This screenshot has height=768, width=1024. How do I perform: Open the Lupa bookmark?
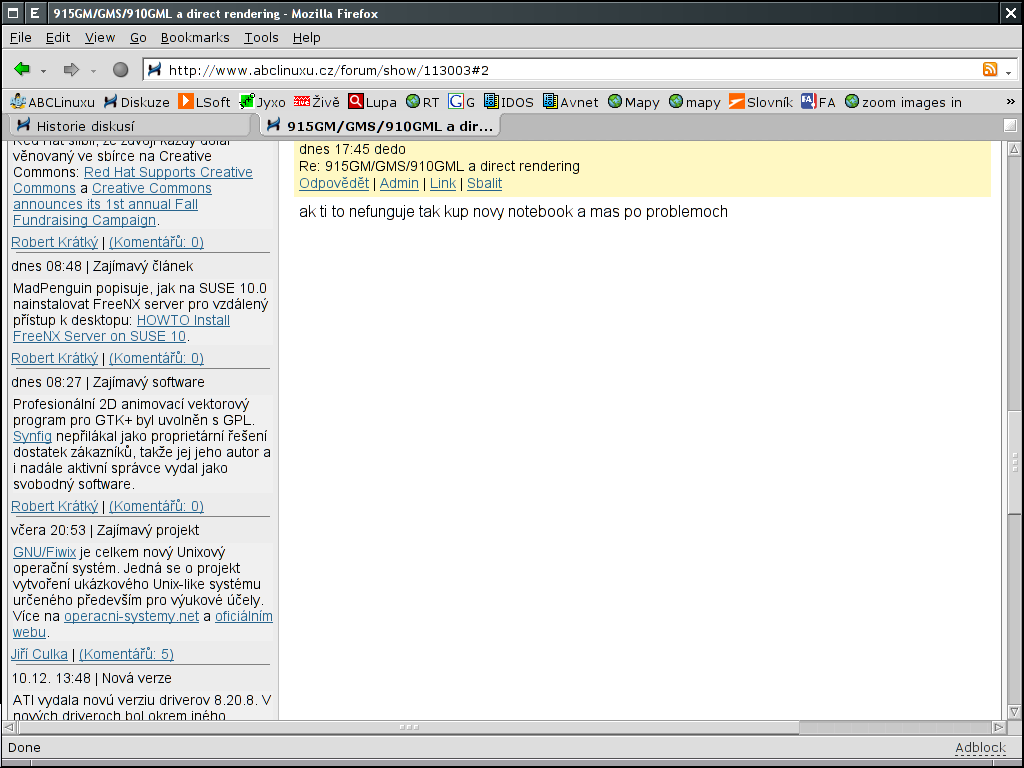[372, 102]
